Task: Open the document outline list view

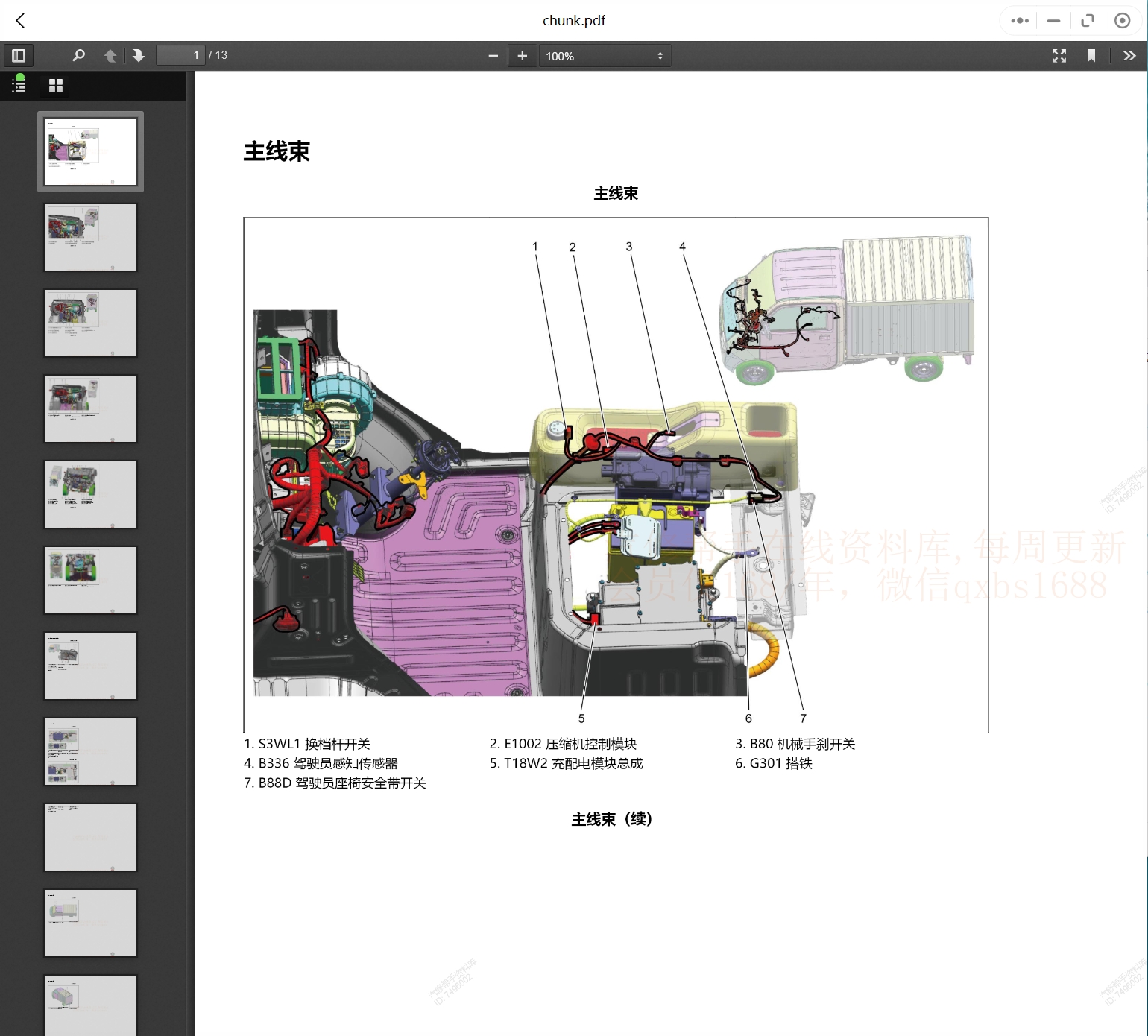Action: (x=18, y=85)
